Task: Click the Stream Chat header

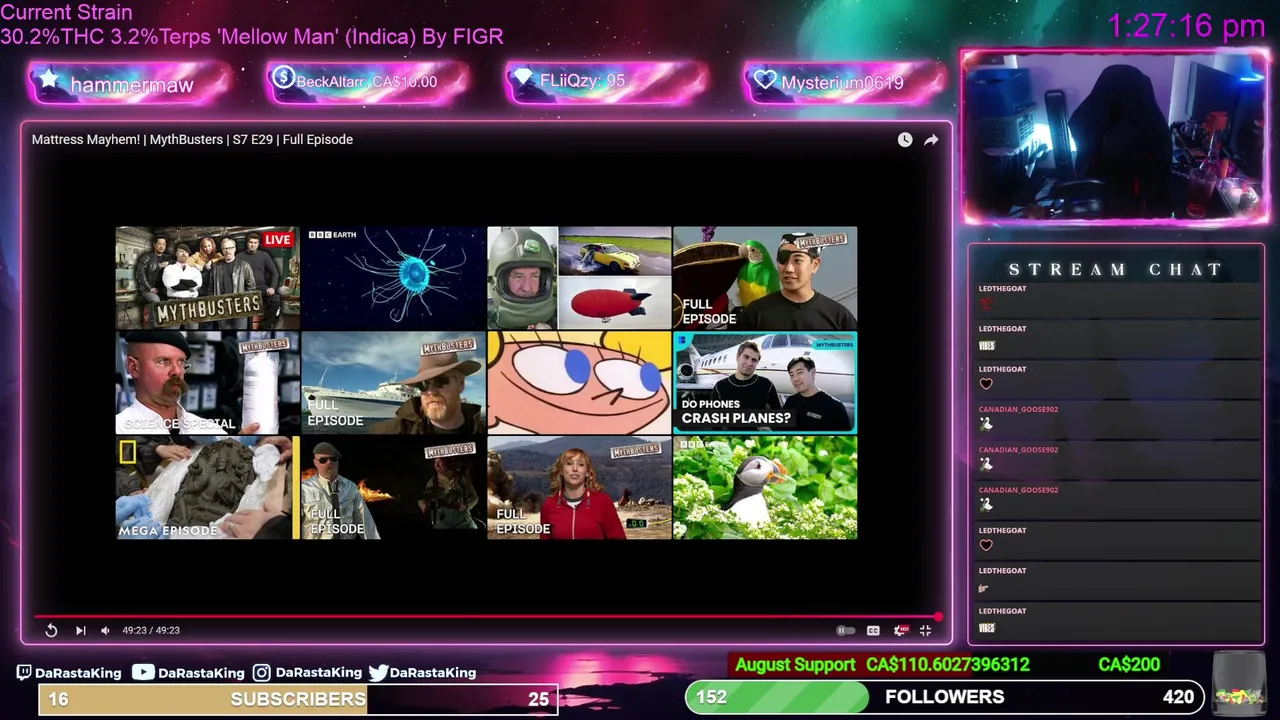Action: [1115, 269]
